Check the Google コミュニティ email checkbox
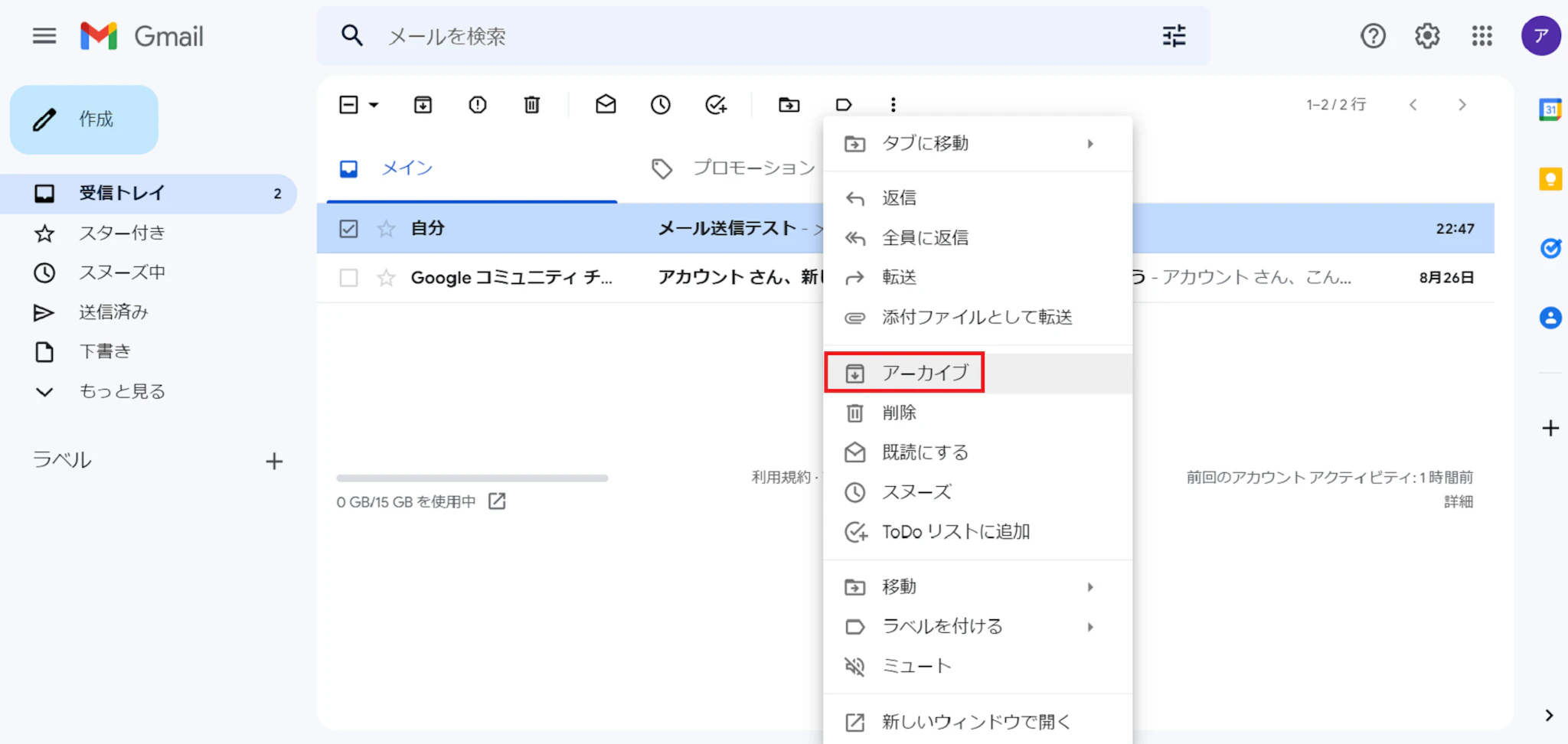The image size is (1568, 744). click(x=348, y=278)
